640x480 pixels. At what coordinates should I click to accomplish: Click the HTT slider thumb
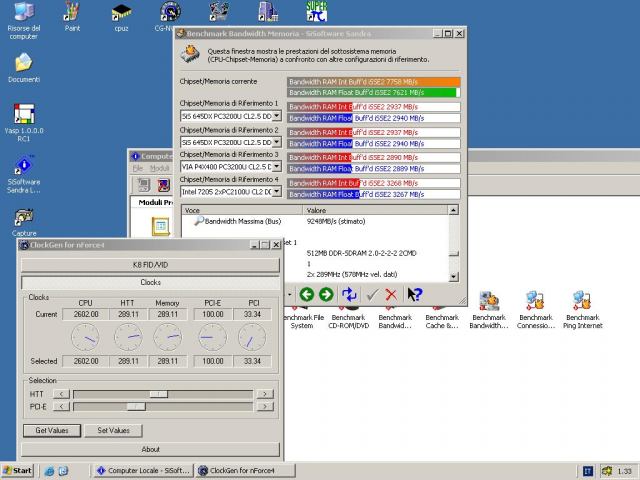pos(158,394)
